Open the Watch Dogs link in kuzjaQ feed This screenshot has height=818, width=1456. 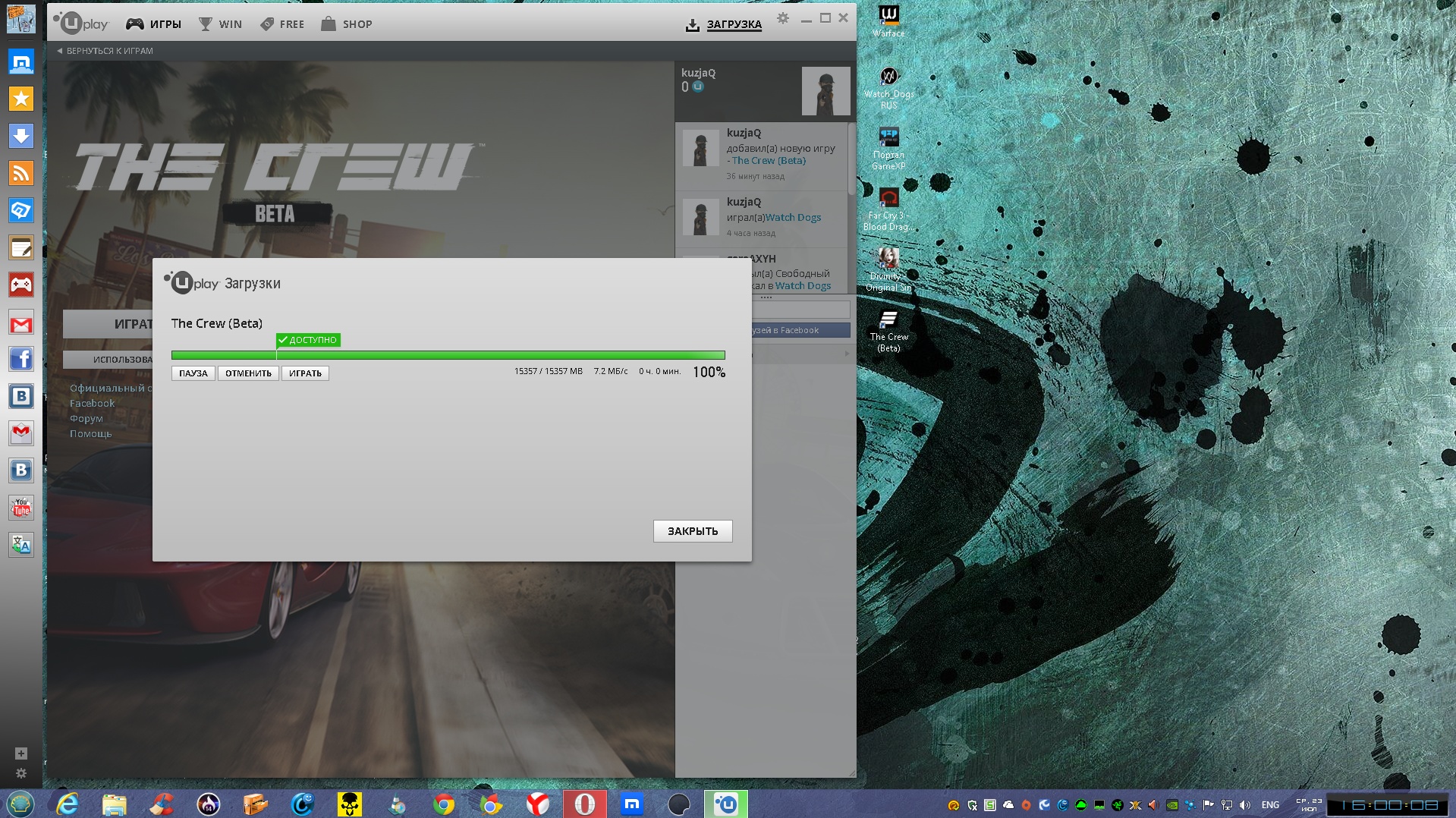pos(793,217)
